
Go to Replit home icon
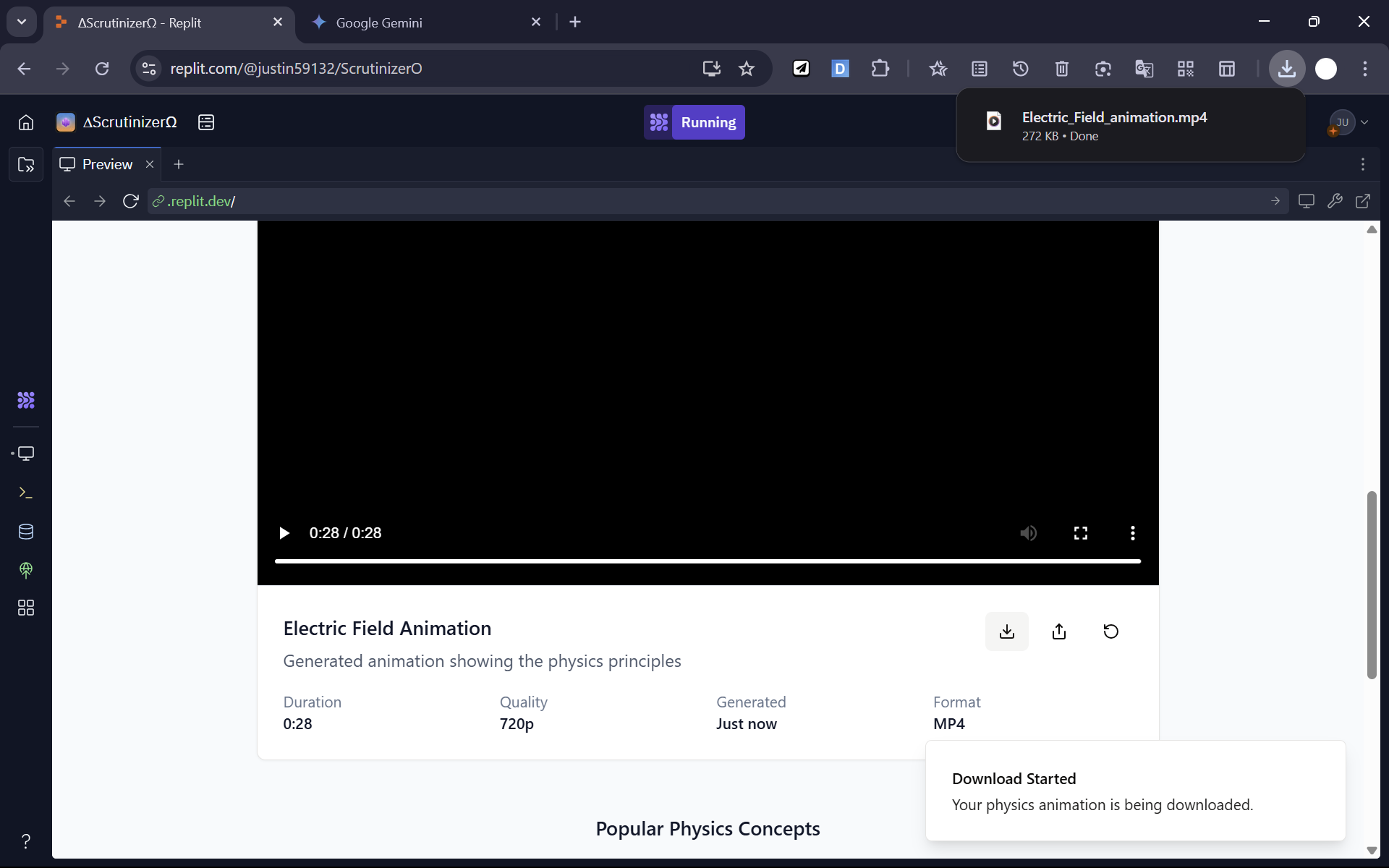[26, 122]
